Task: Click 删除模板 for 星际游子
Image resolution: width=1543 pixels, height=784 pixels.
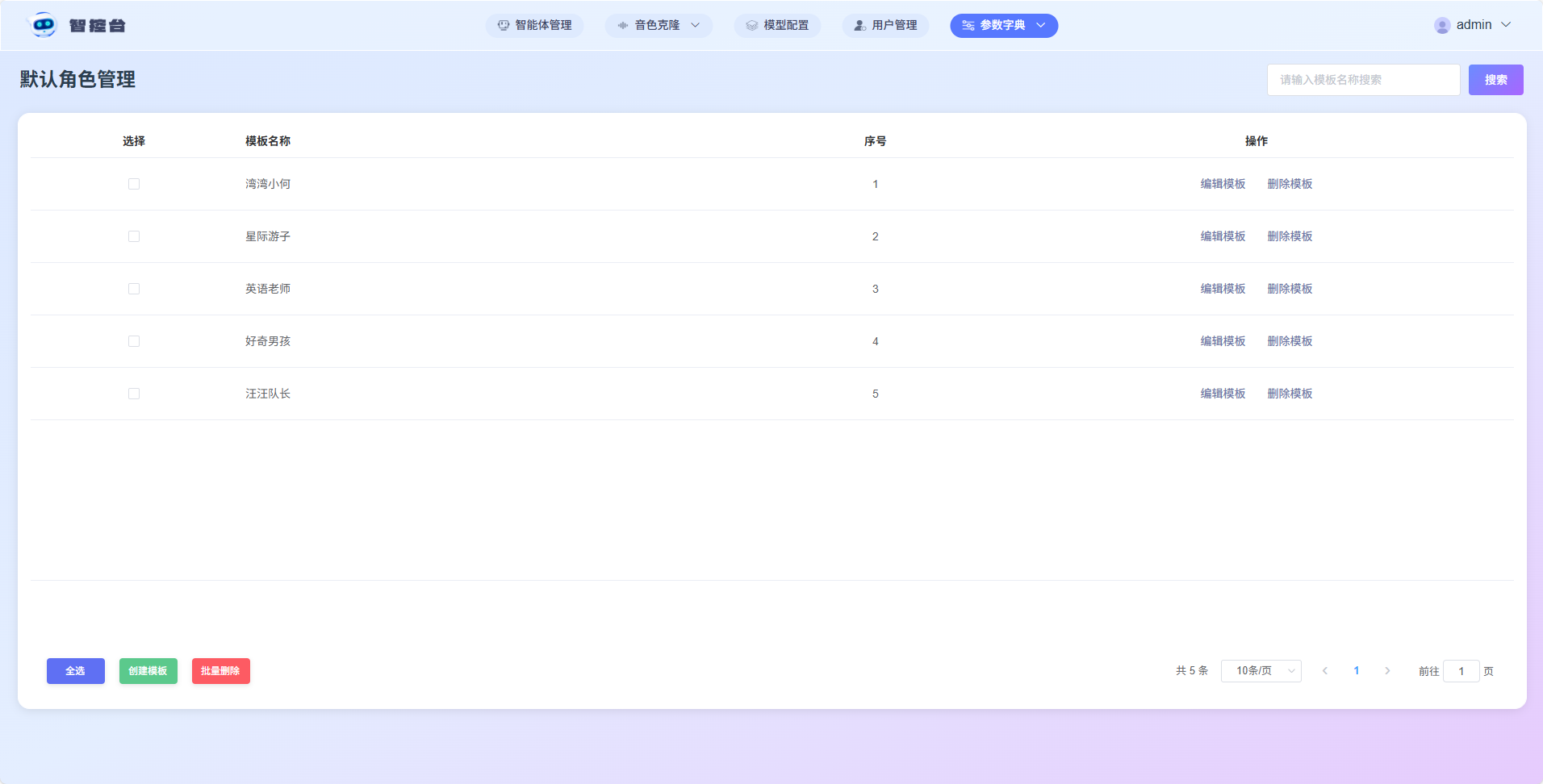Action: (x=1290, y=236)
